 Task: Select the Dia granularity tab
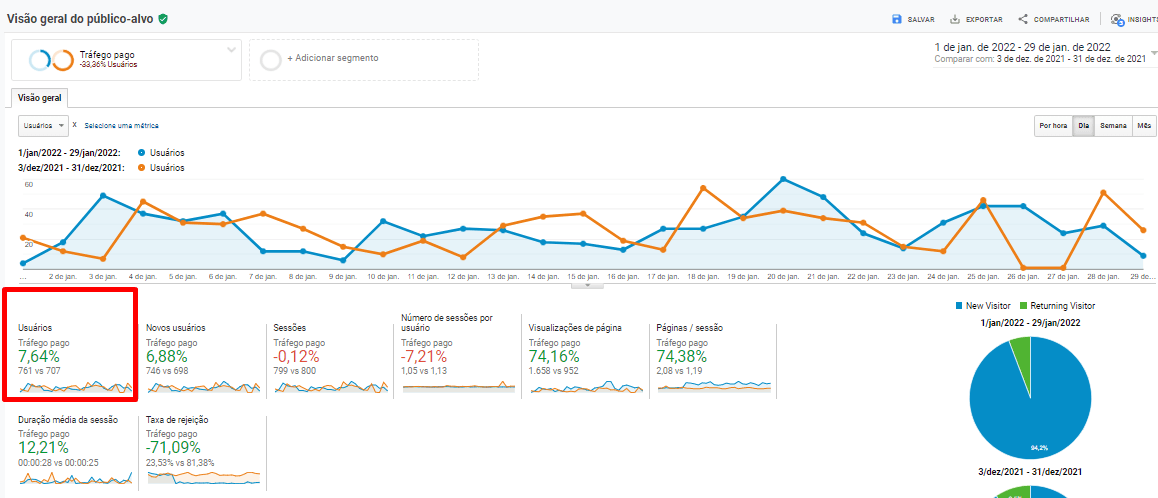tap(1083, 126)
